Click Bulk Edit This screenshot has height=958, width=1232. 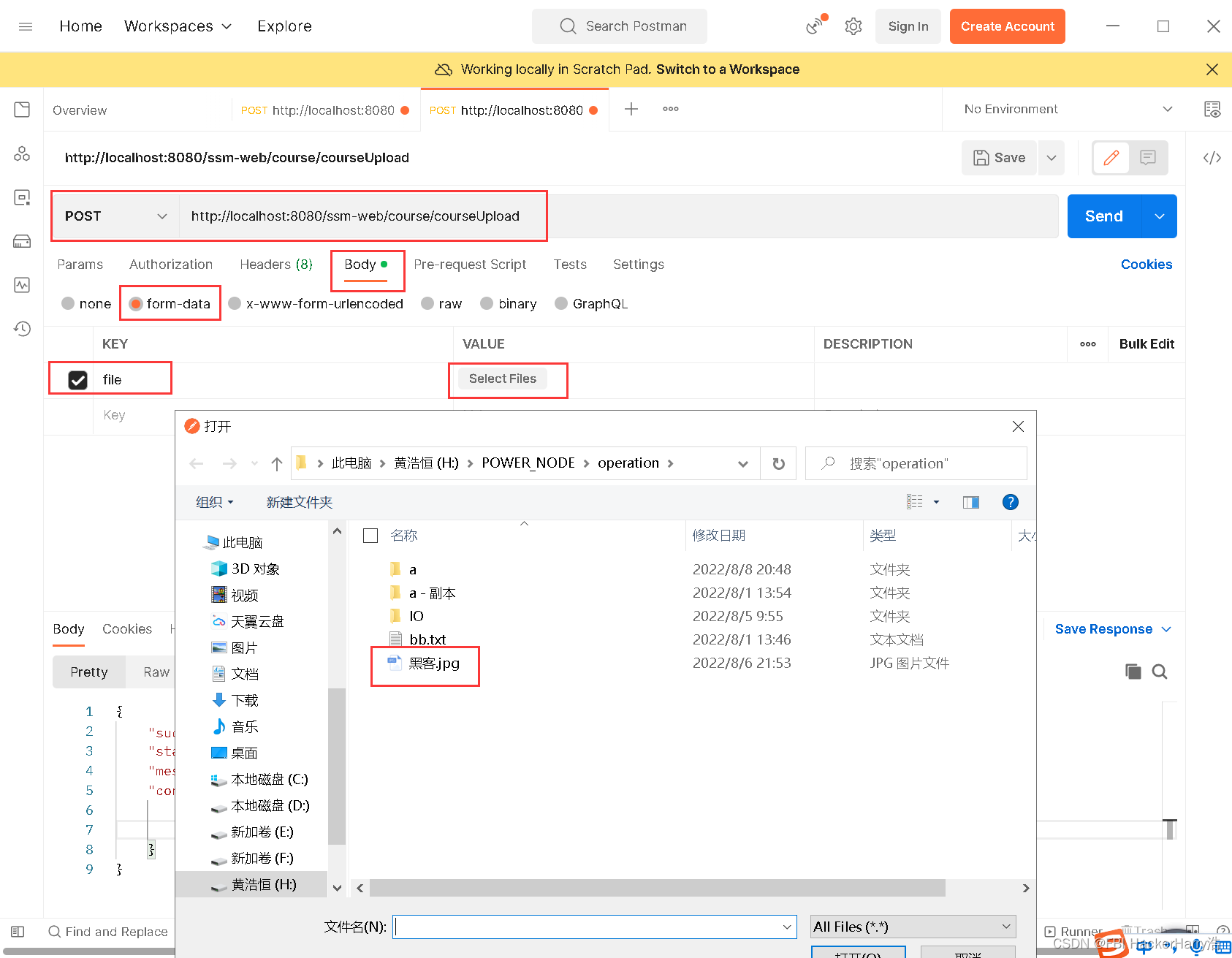point(1147,344)
